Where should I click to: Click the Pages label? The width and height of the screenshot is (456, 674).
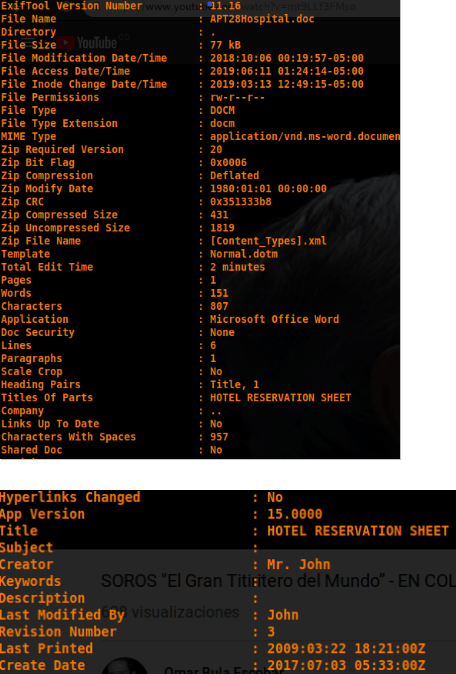16,280
